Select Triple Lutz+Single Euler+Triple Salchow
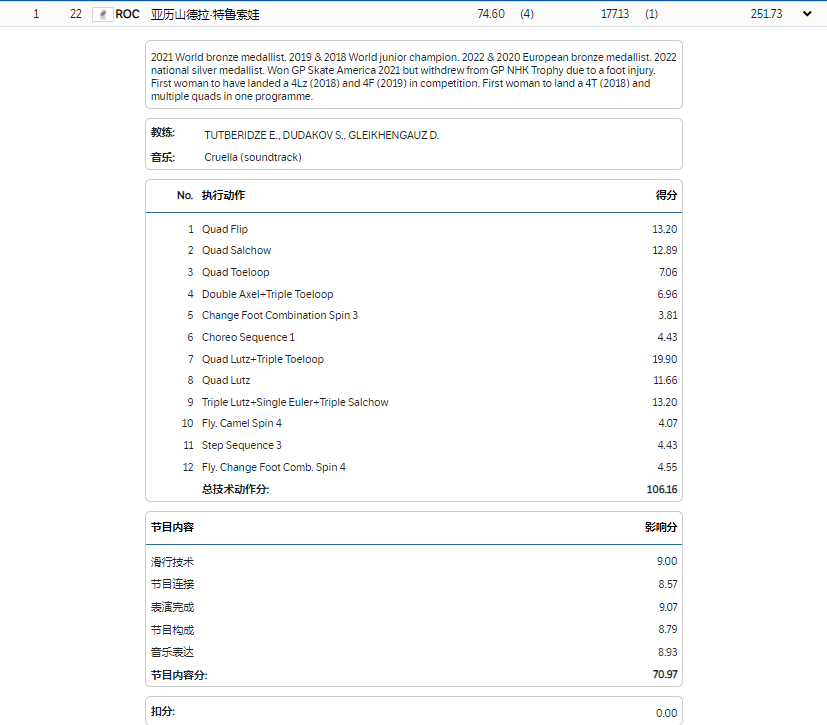The image size is (827, 725). (295, 402)
